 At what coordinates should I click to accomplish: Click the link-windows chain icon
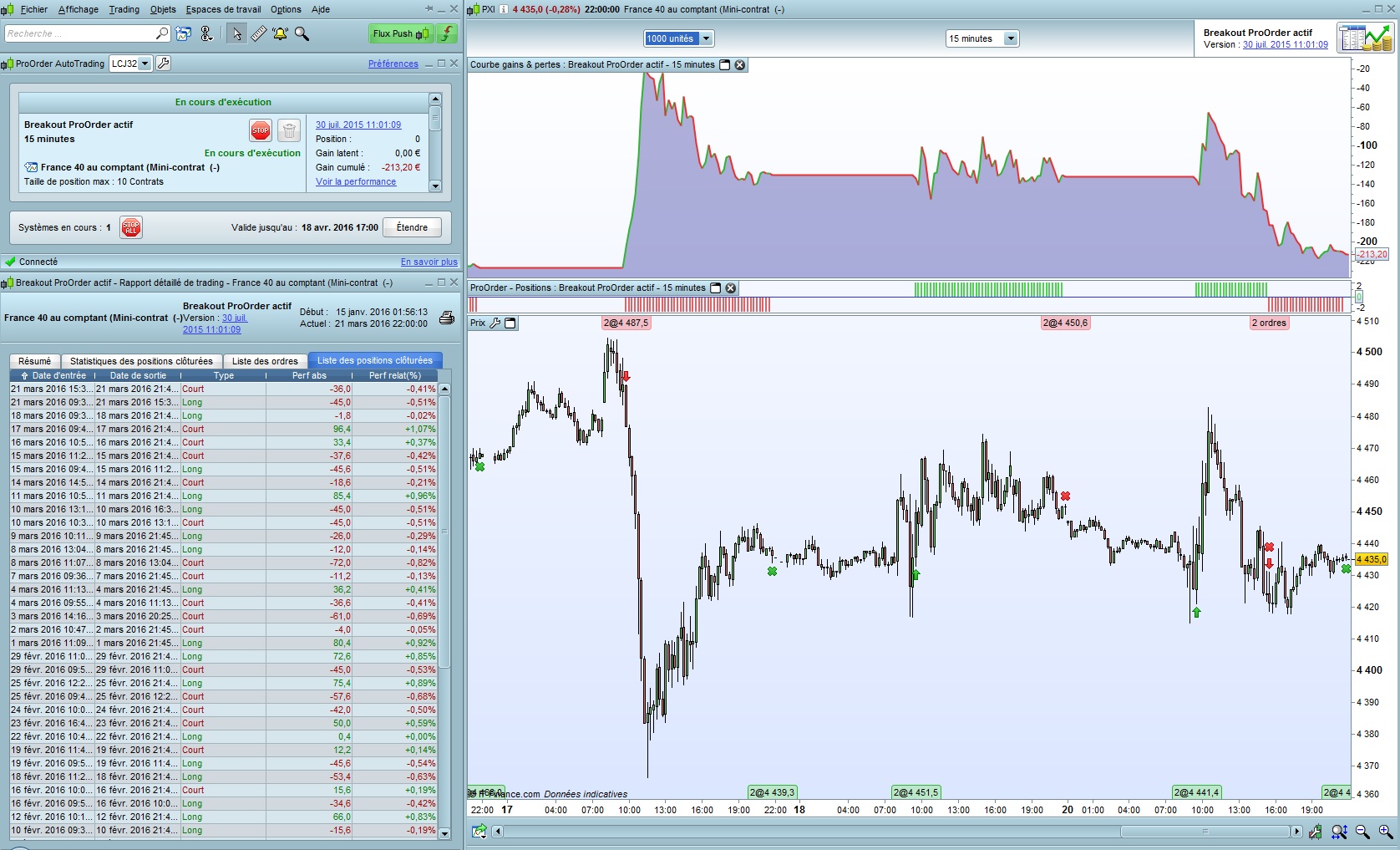point(206,33)
